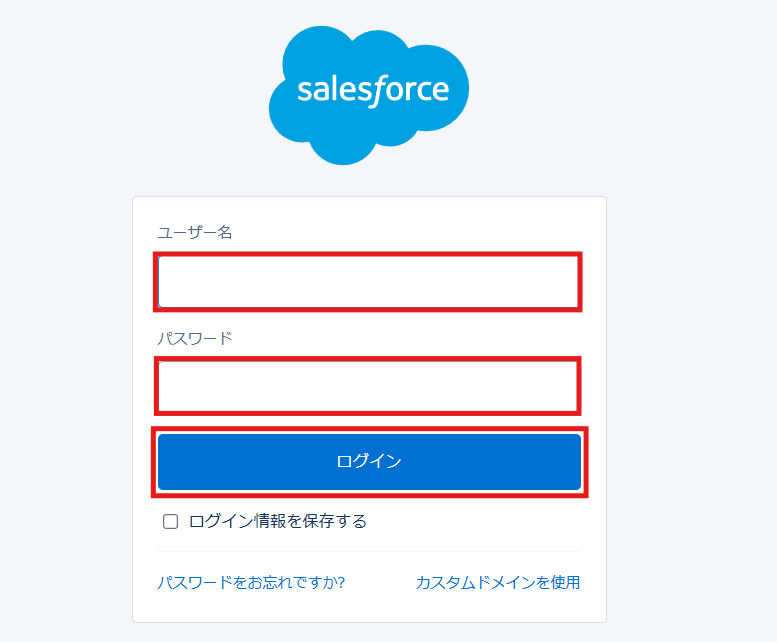The image size is (777, 642).
Task: Click the ユーザー名 field label
Action: 195,232
